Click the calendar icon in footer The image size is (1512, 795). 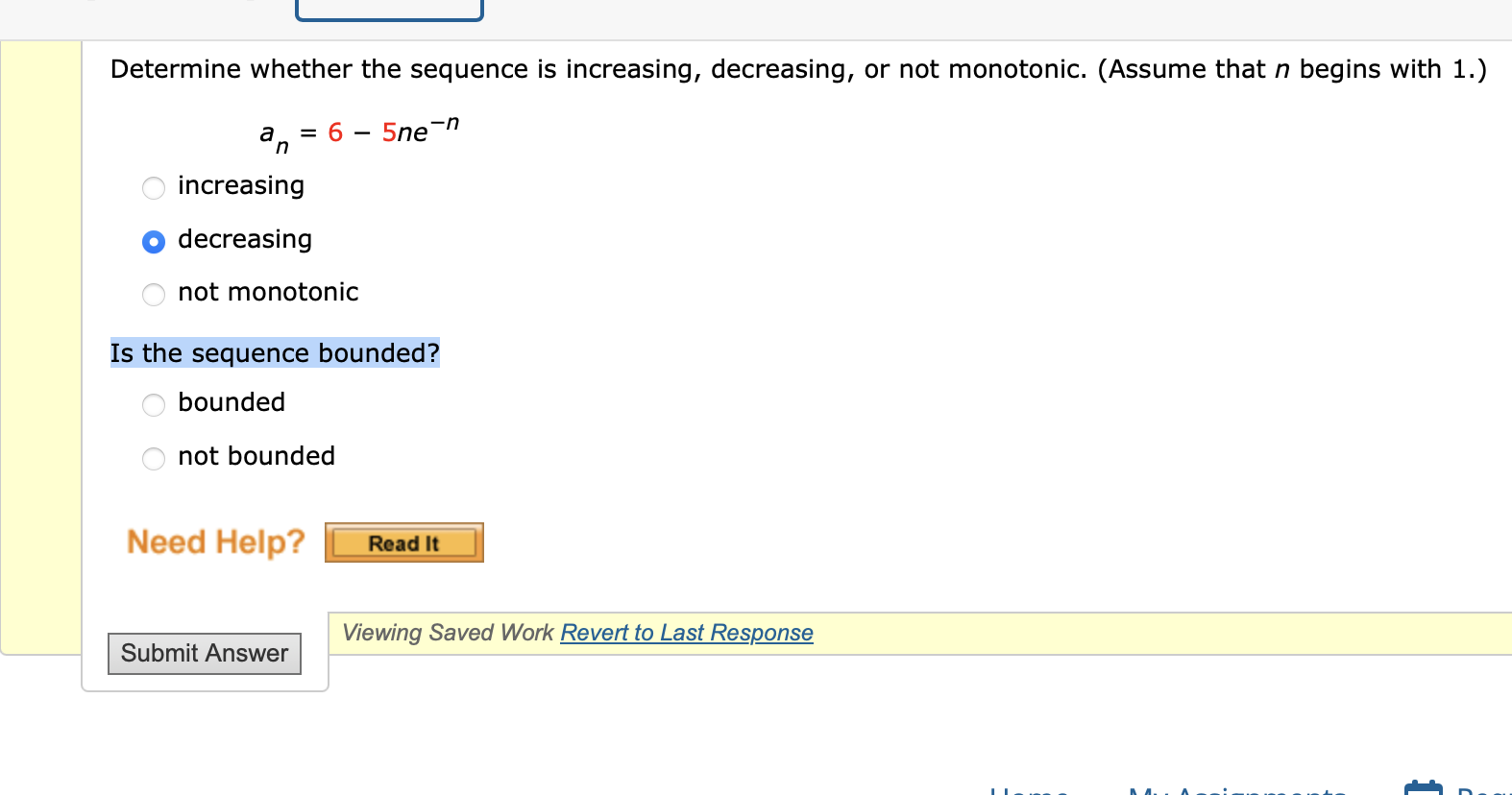1424,788
